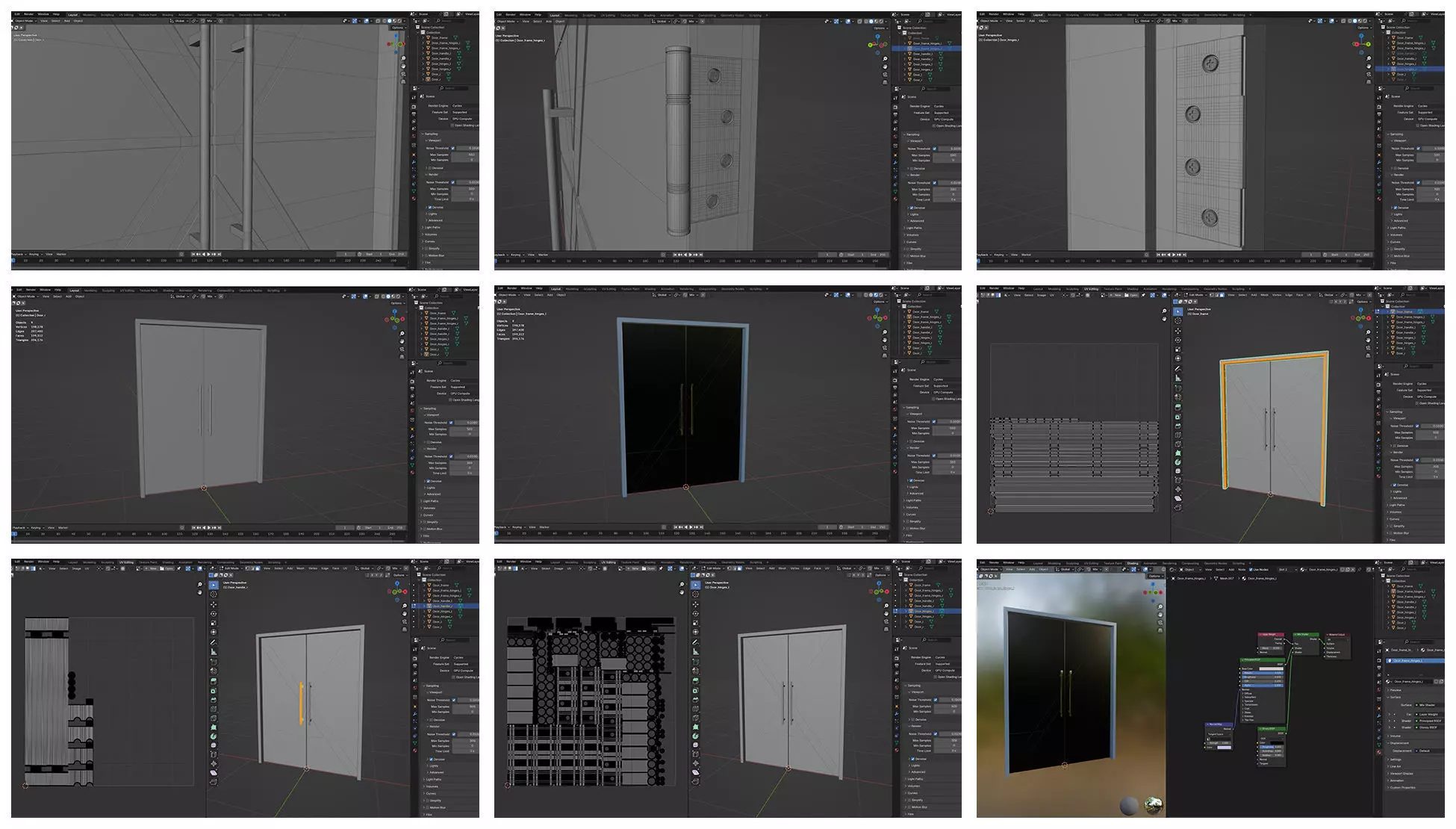Image resolution: width=1456 pixels, height=829 pixels.
Task: Select Spin tool in orange handle UV screenshot
Action: [x=214, y=736]
